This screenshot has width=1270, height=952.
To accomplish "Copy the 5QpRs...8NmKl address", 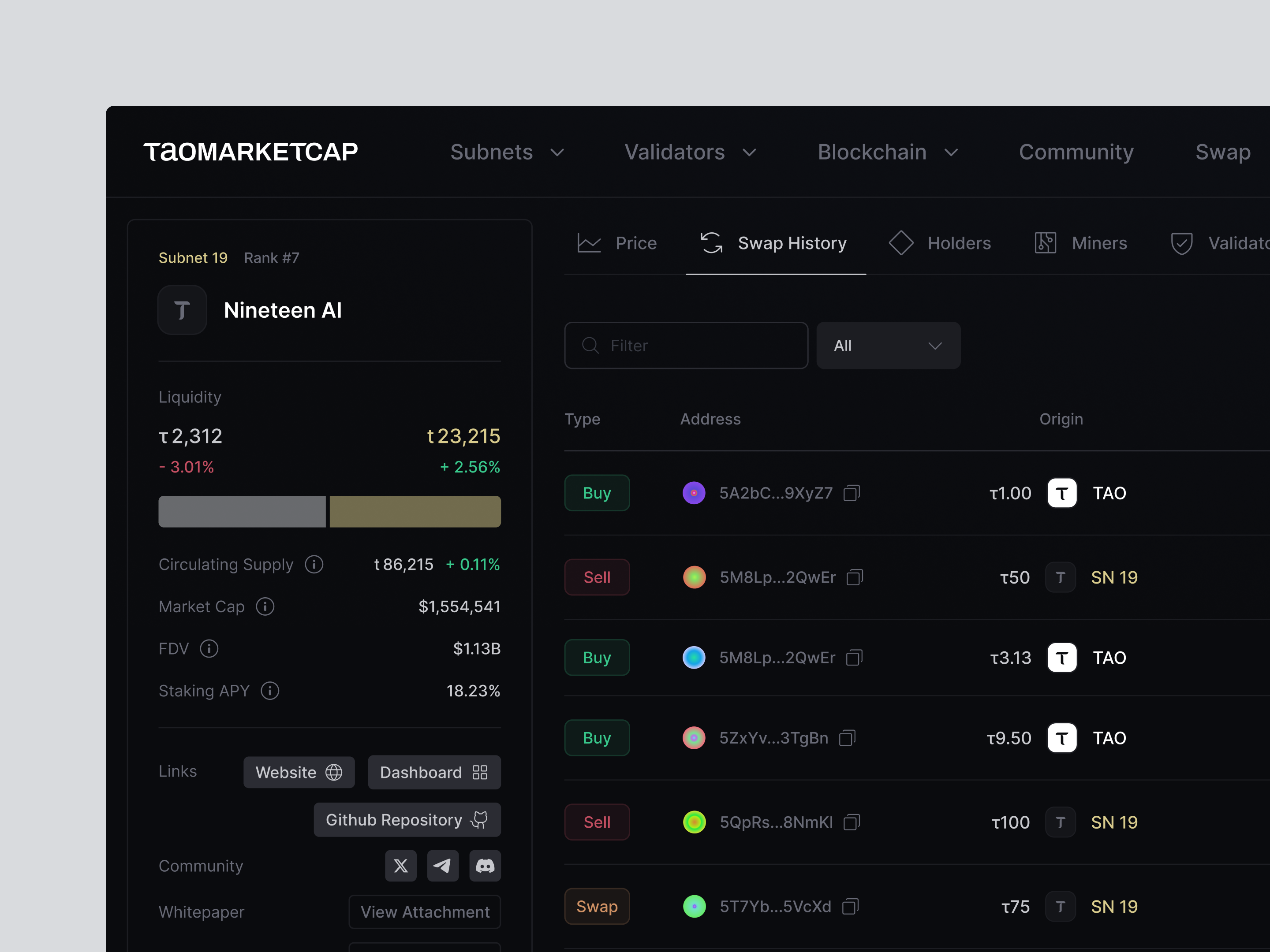I will tap(851, 822).
